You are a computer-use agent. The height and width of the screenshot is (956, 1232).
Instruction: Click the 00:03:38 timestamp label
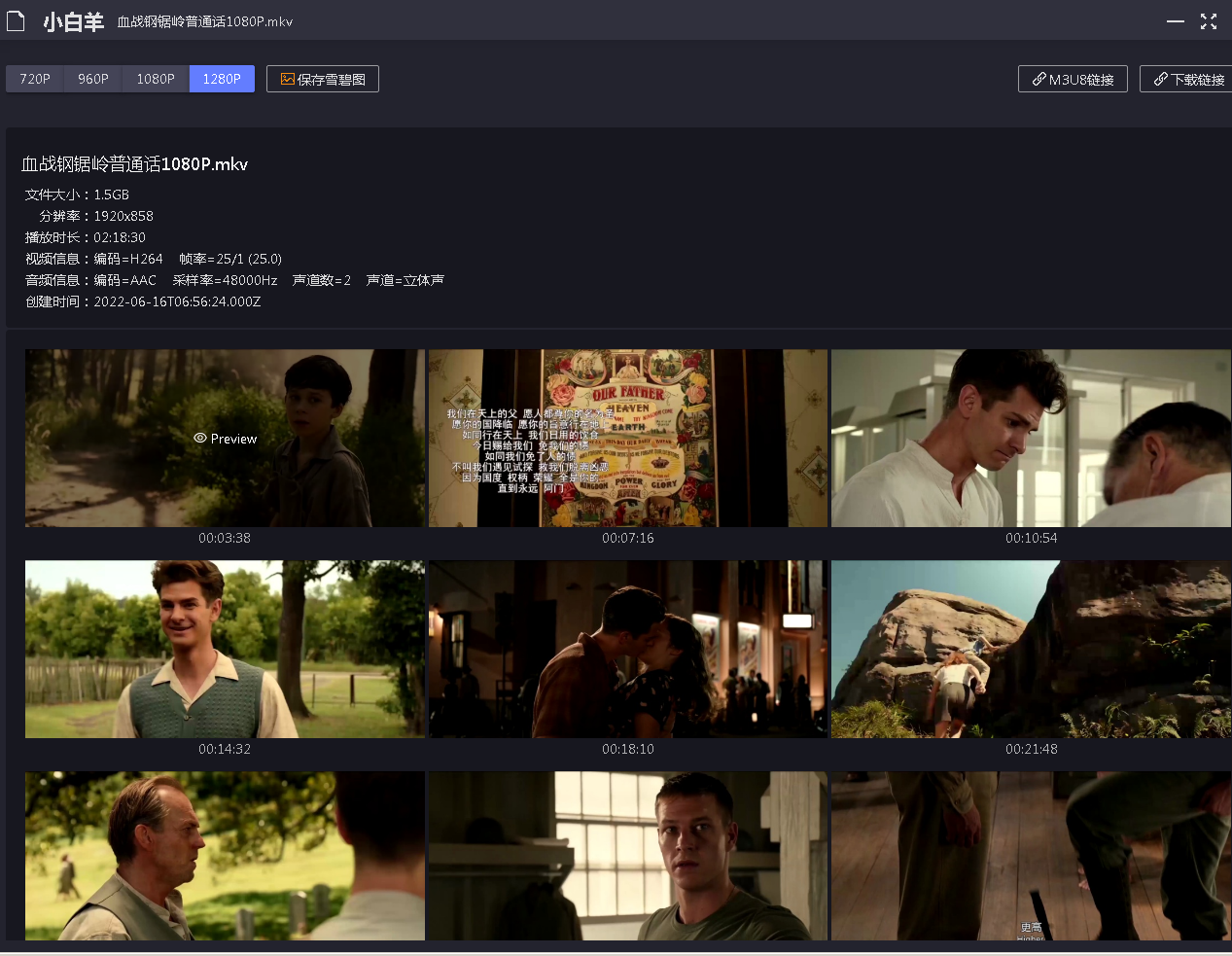click(x=225, y=538)
